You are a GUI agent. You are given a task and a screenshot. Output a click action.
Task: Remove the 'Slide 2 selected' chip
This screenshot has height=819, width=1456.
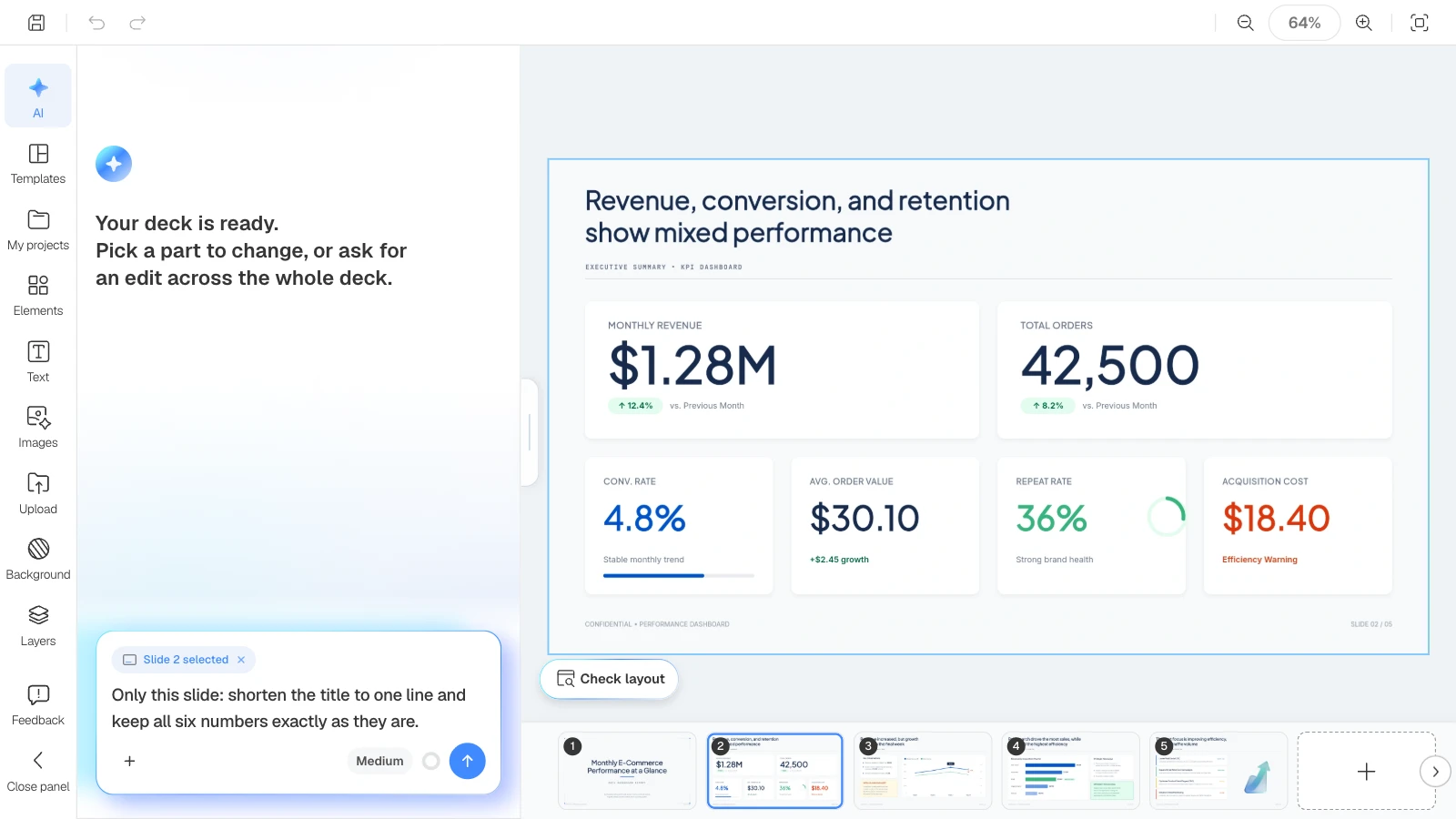[241, 660]
